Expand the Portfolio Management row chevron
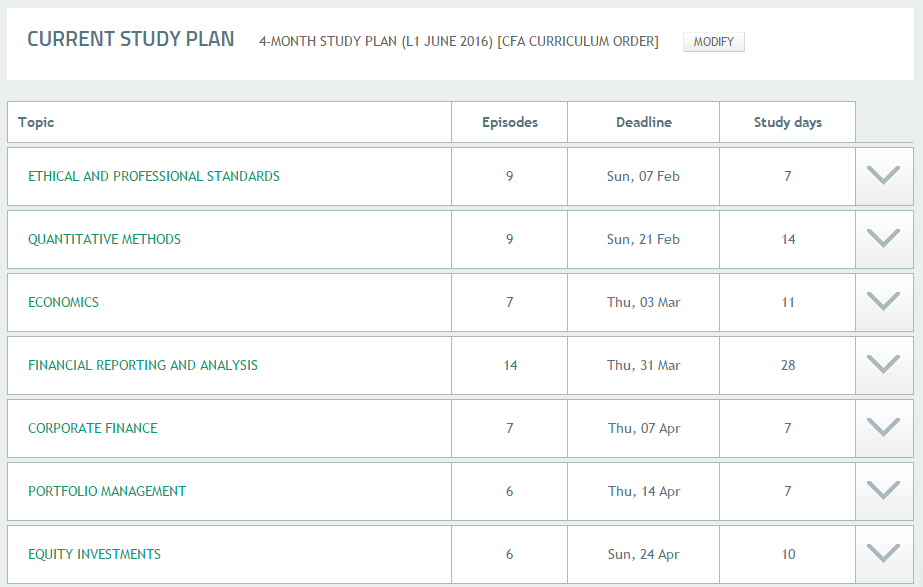The image size is (923, 587). pos(884,491)
